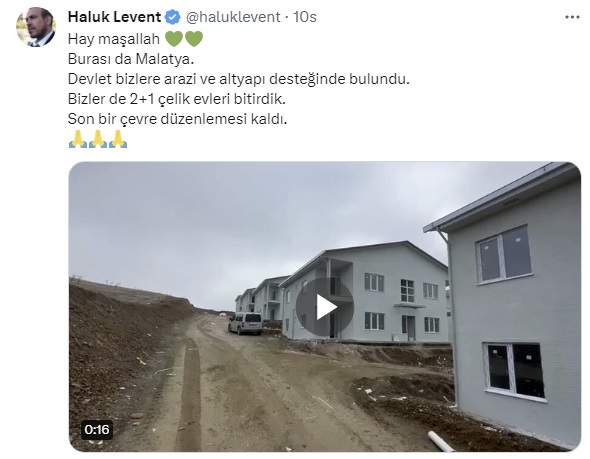Click the 'Hay maşallah' text
590x459 pixels.
coord(114,39)
